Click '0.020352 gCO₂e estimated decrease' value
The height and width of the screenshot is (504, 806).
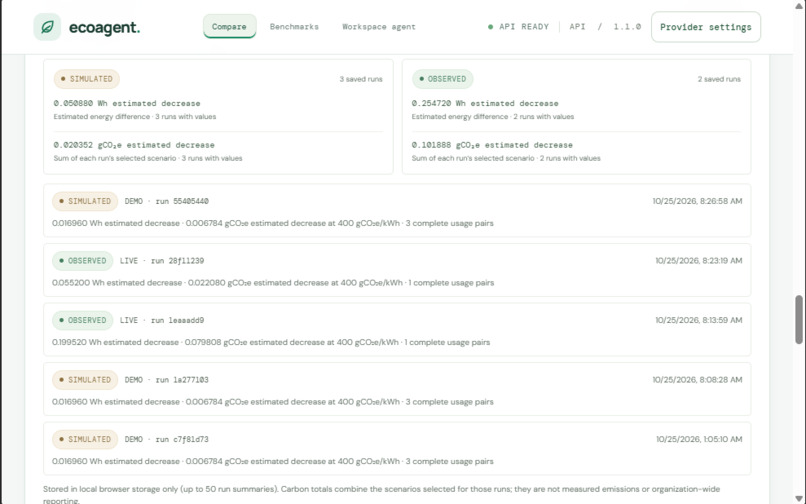click(x=134, y=145)
